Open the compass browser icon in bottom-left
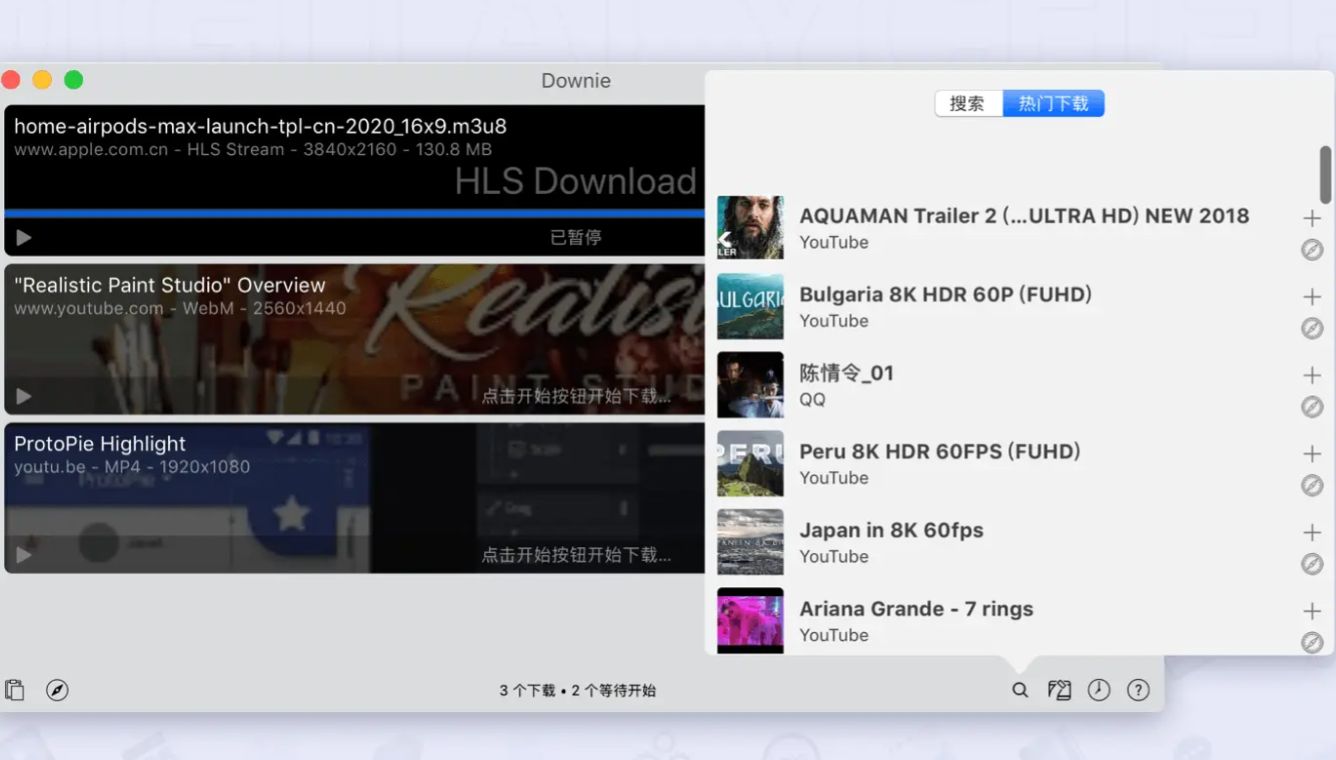This screenshot has width=1336, height=760. pyautogui.click(x=57, y=690)
